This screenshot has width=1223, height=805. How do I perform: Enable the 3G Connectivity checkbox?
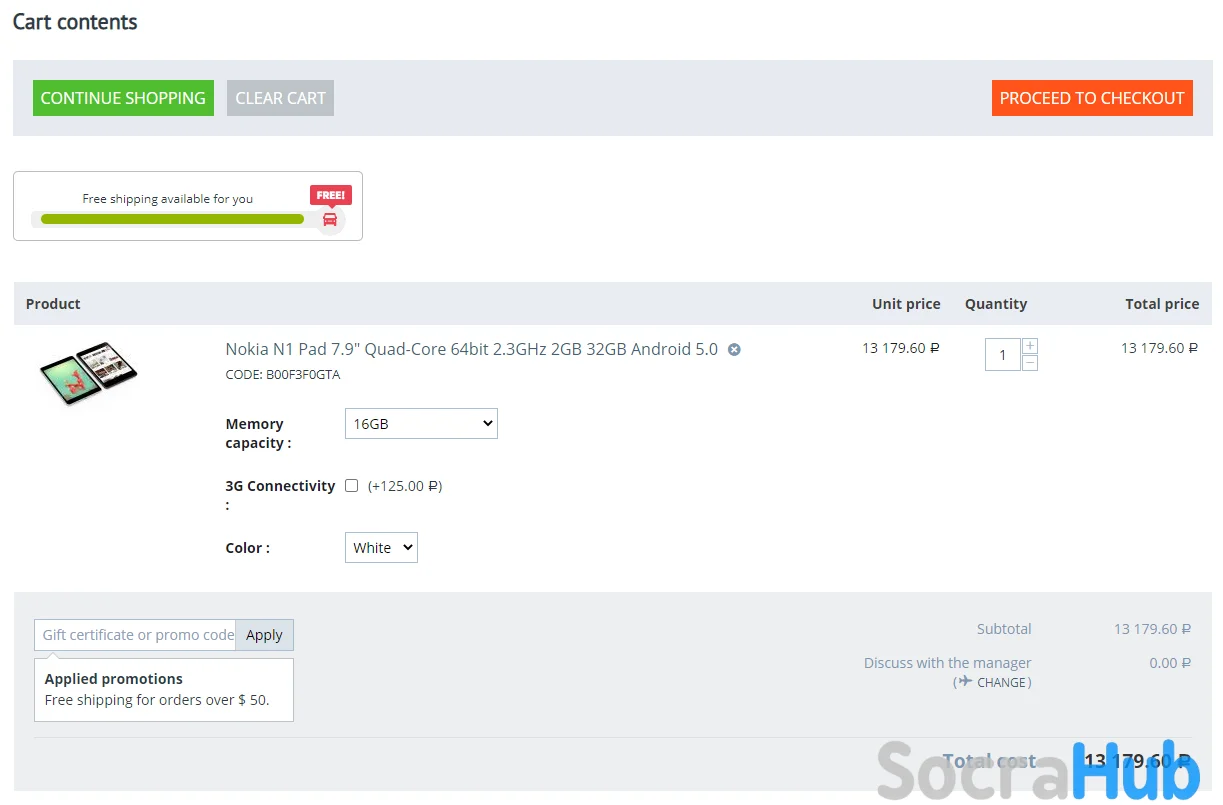(x=351, y=485)
